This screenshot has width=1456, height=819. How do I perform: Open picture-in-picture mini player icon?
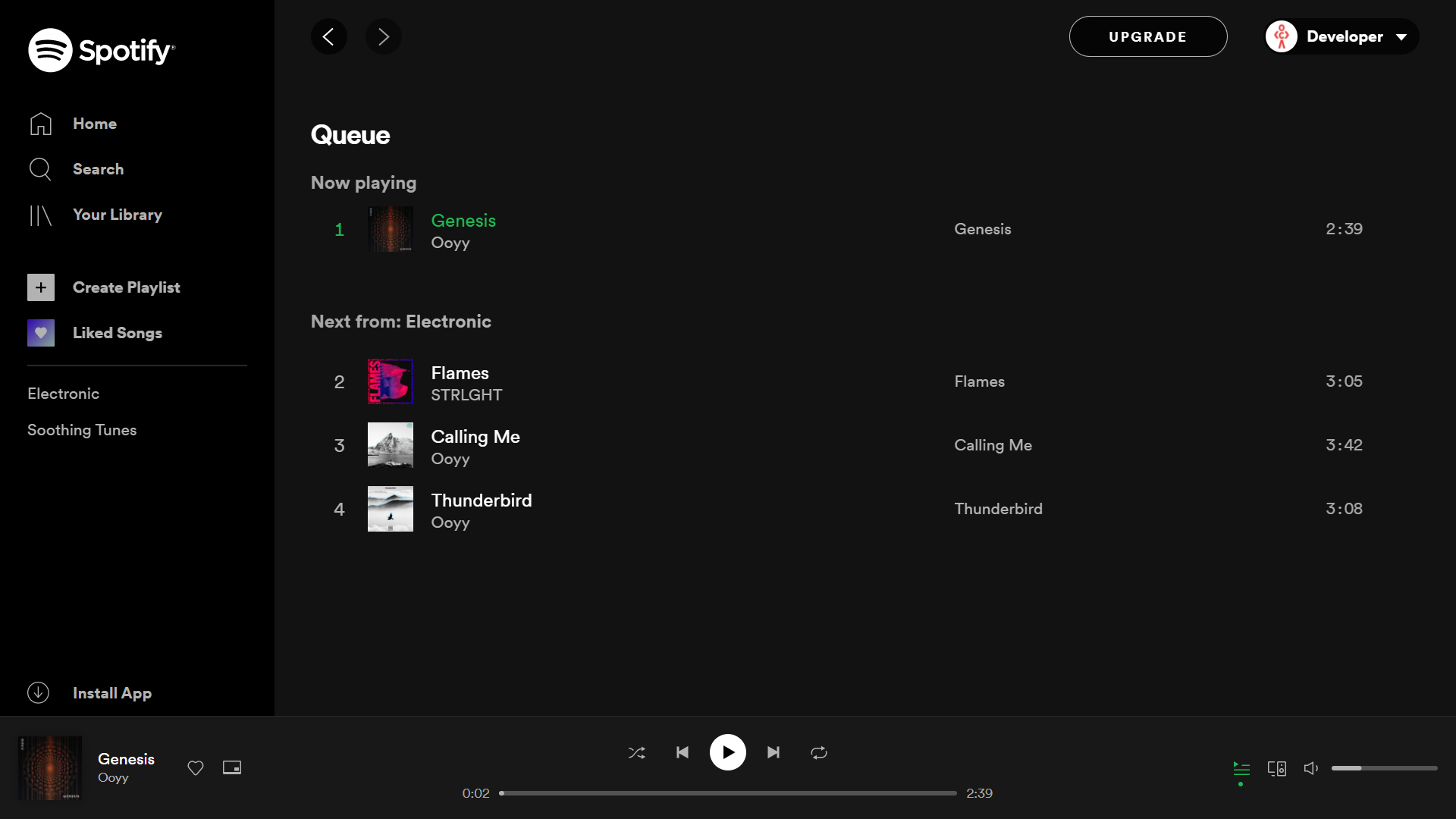pyautogui.click(x=232, y=767)
